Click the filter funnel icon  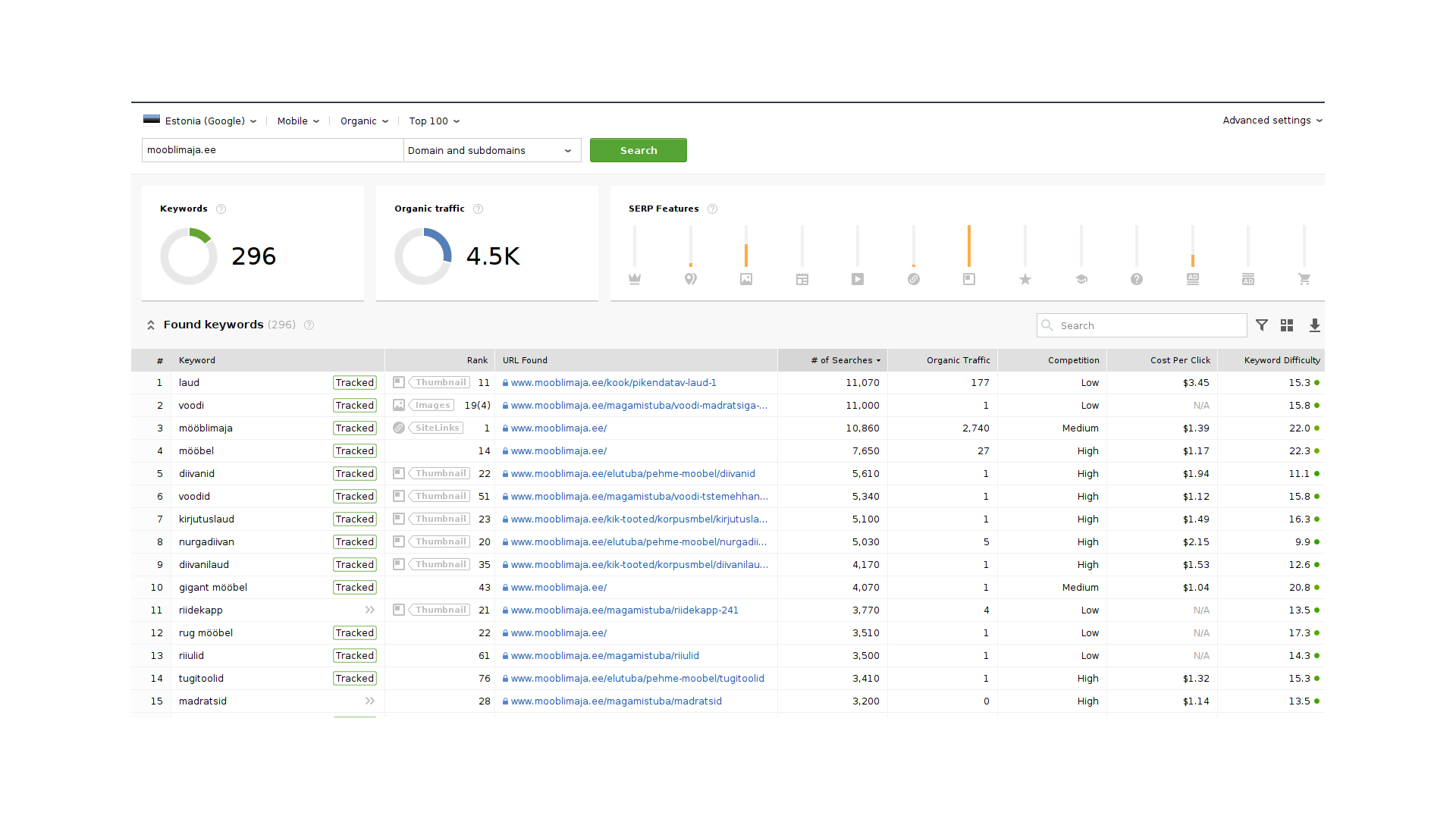coord(1262,325)
